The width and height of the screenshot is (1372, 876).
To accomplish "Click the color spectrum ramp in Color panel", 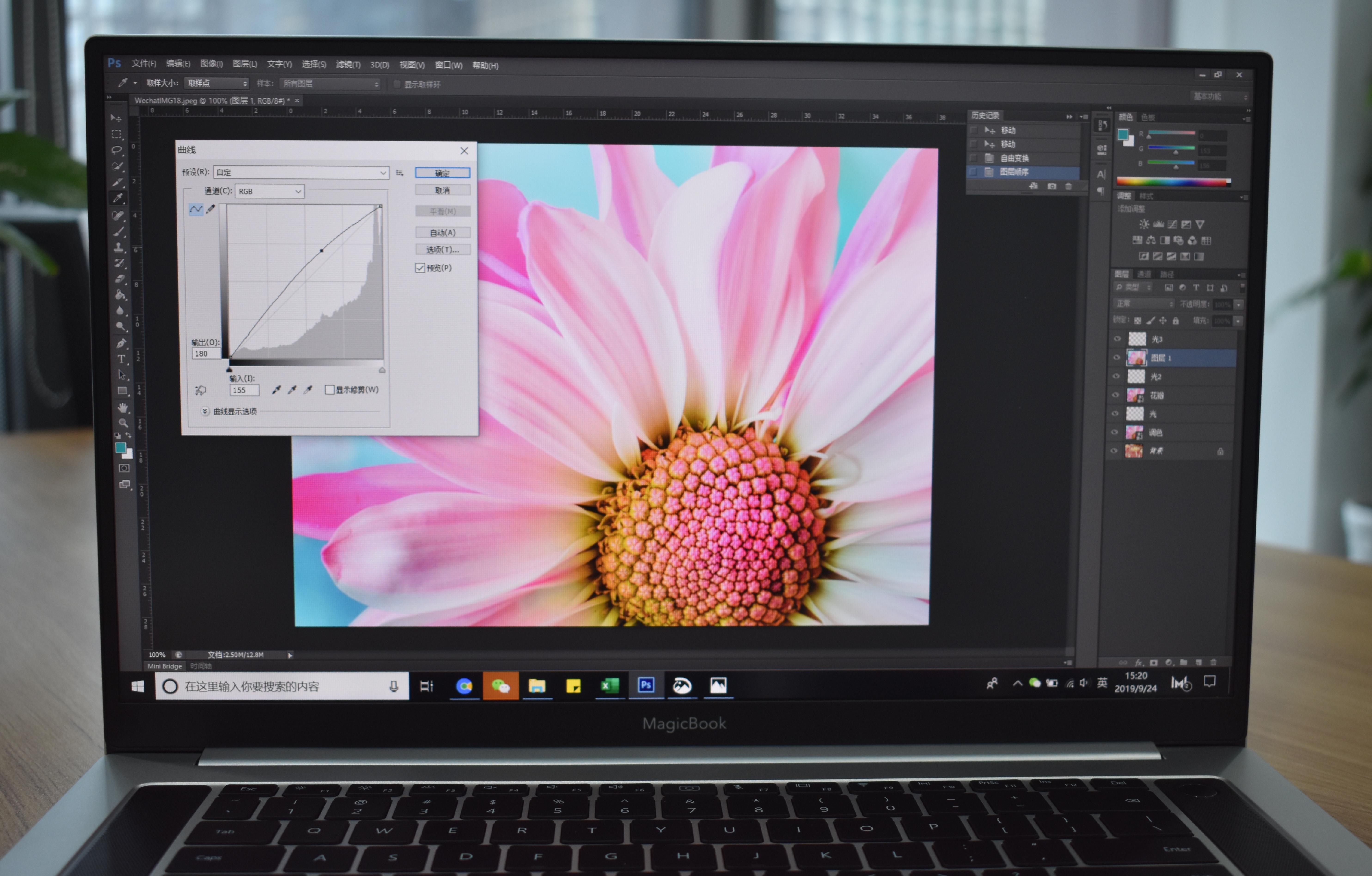I will (x=1174, y=182).
